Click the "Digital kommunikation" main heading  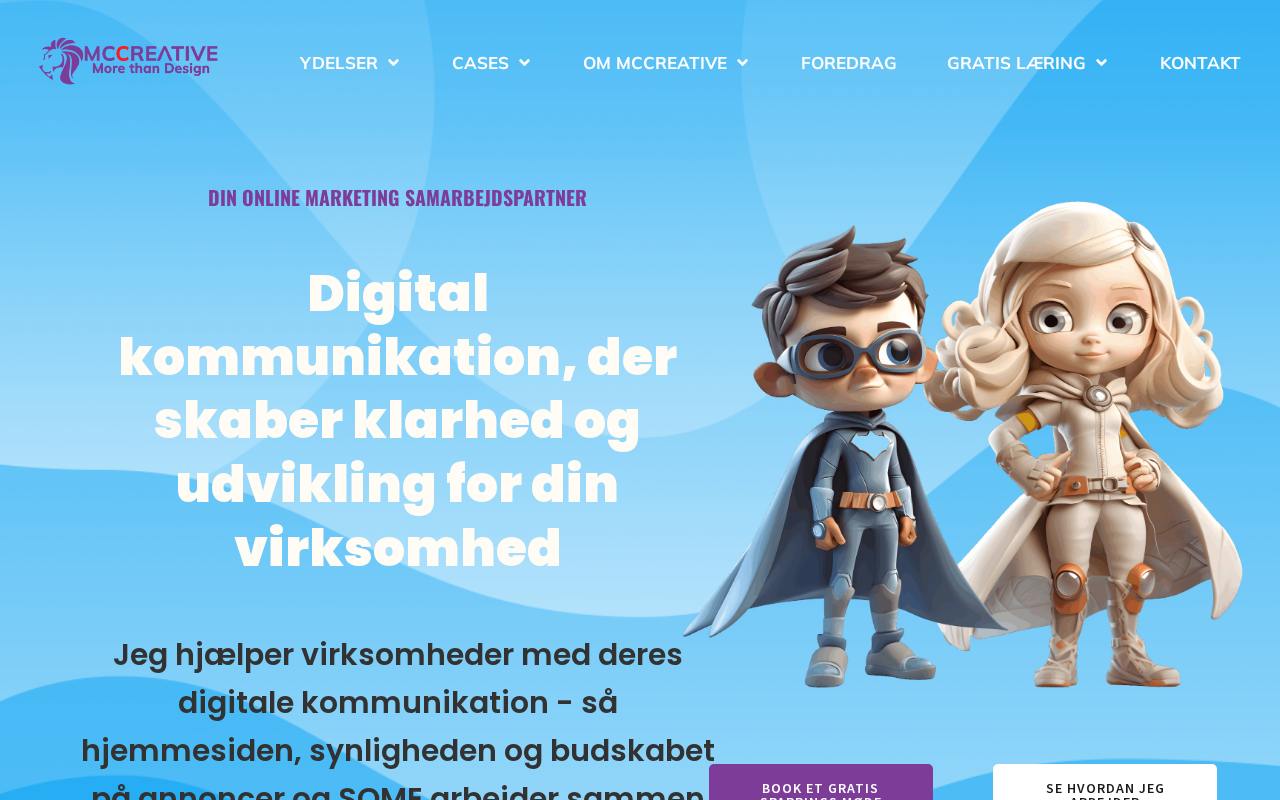click(398, 421)
